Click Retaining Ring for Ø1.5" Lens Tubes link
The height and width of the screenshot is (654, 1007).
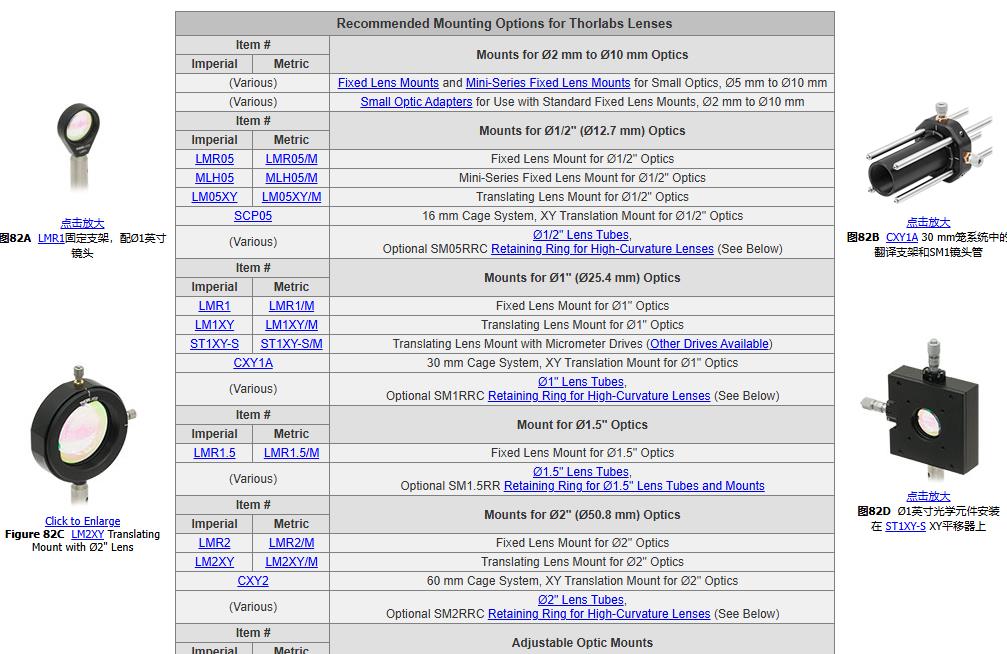(x=634, y=486)
